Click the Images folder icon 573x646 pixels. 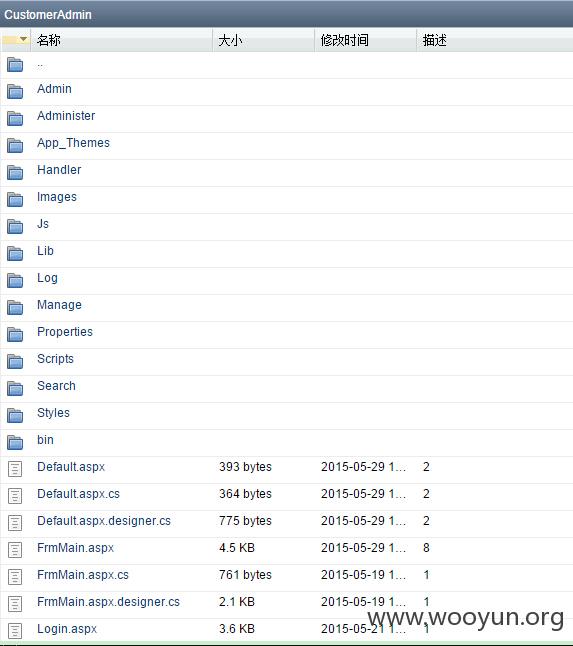pos(15,199)
